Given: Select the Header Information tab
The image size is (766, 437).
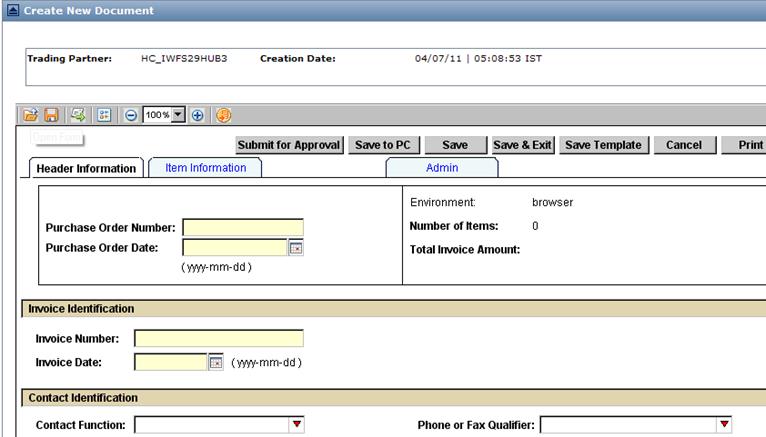Looking at the screenshot, I should click(86, 168).
